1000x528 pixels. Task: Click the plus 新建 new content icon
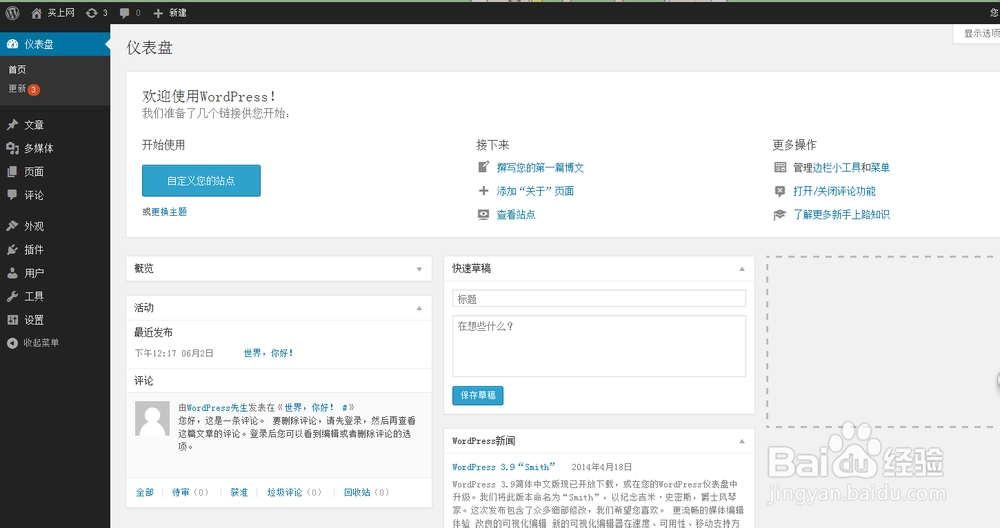[158, 13]
